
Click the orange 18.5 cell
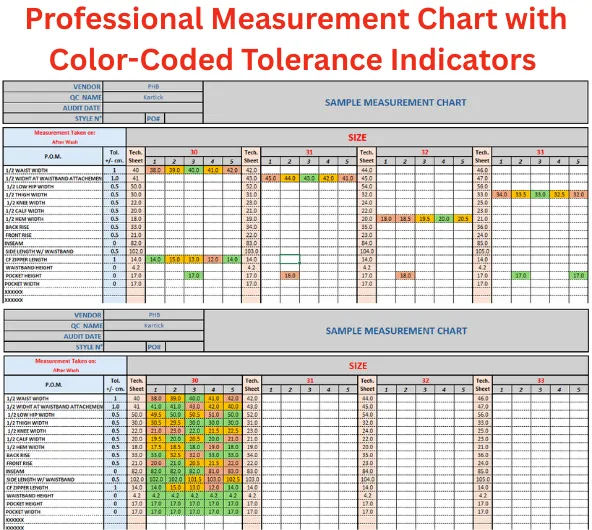click(x=405, y=219)
